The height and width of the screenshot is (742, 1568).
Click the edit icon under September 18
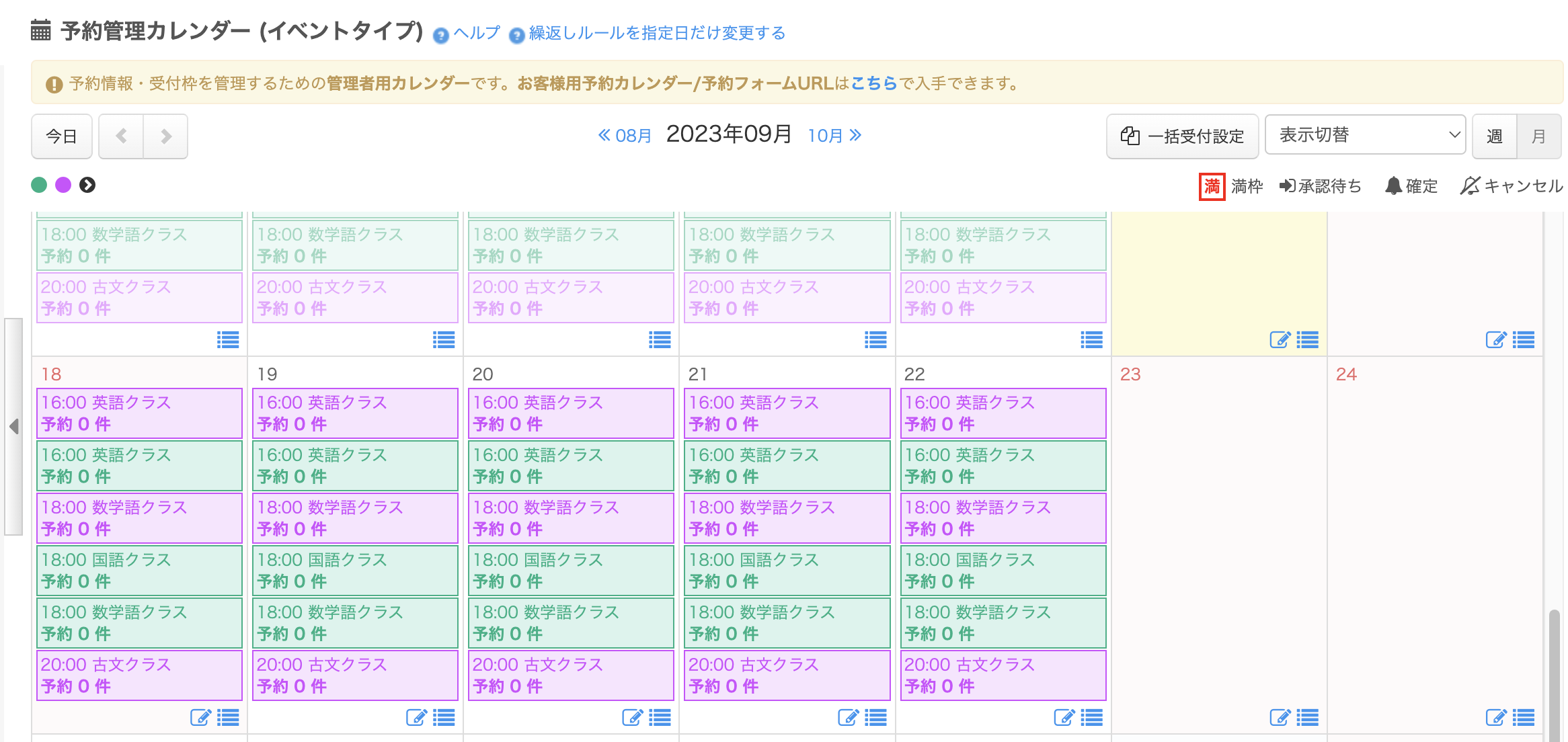(200, 718)
